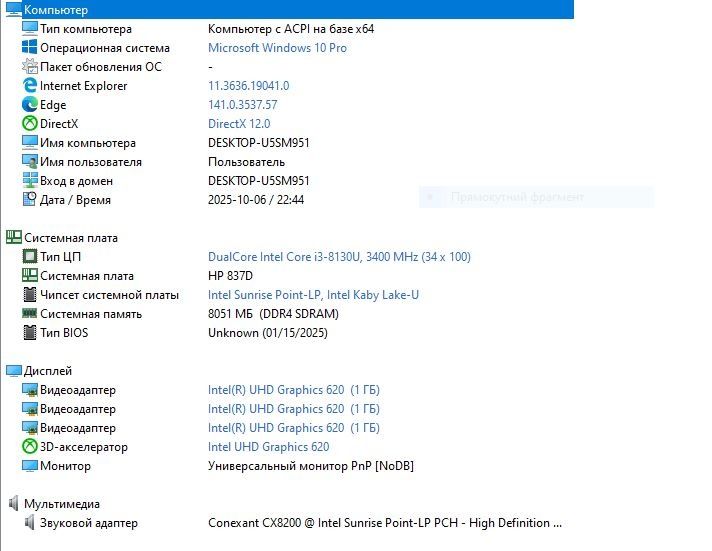This screenshot has height=551, width=712.
Task: Select the highlighted Компьютер header icon
Action: pyautogui.click(x=14, y=10)
